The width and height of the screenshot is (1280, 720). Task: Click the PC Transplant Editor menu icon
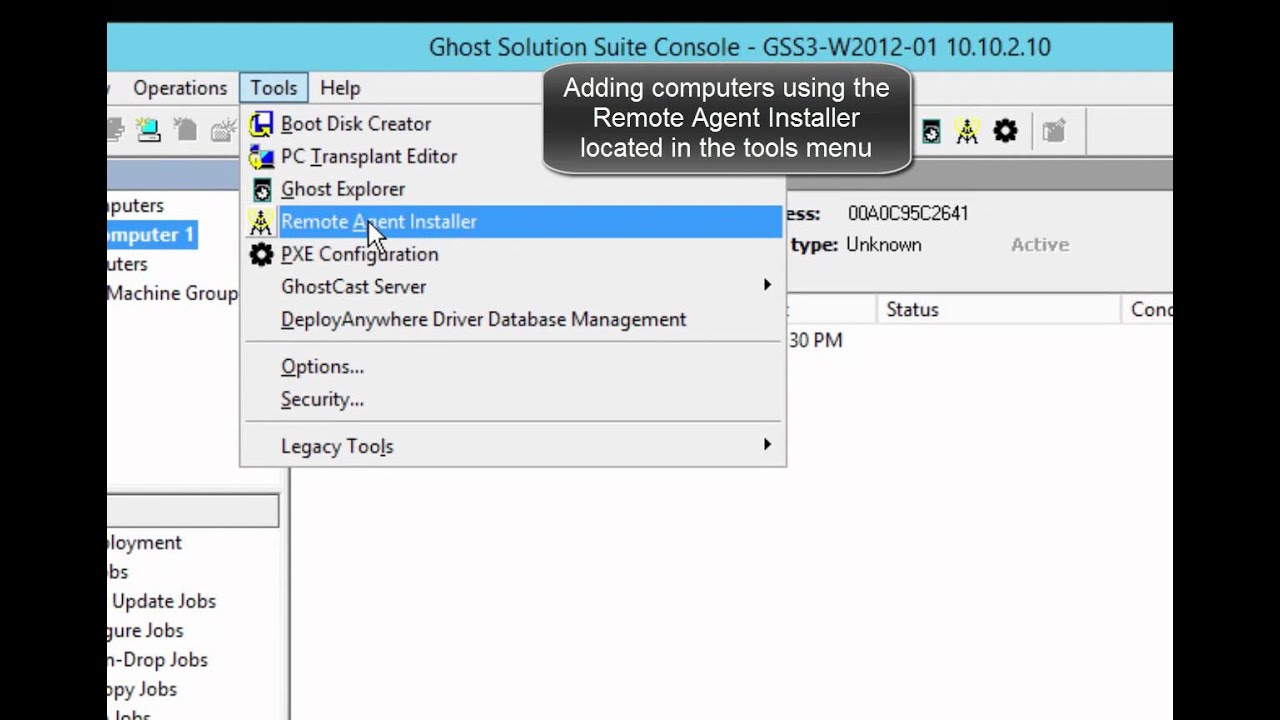(x=261, y=157)
